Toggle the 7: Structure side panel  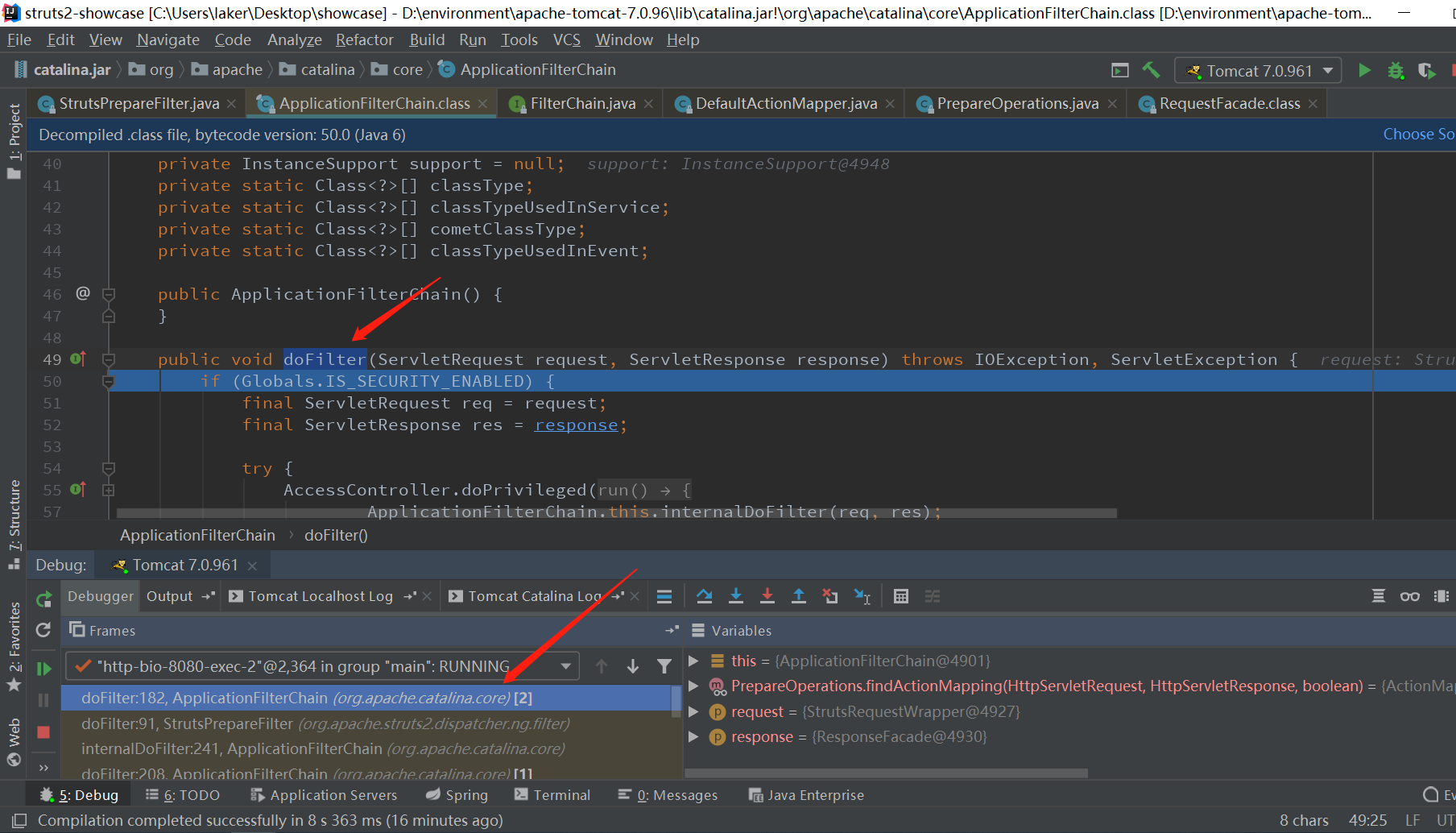pyautogui.click(x=14, y=524)
